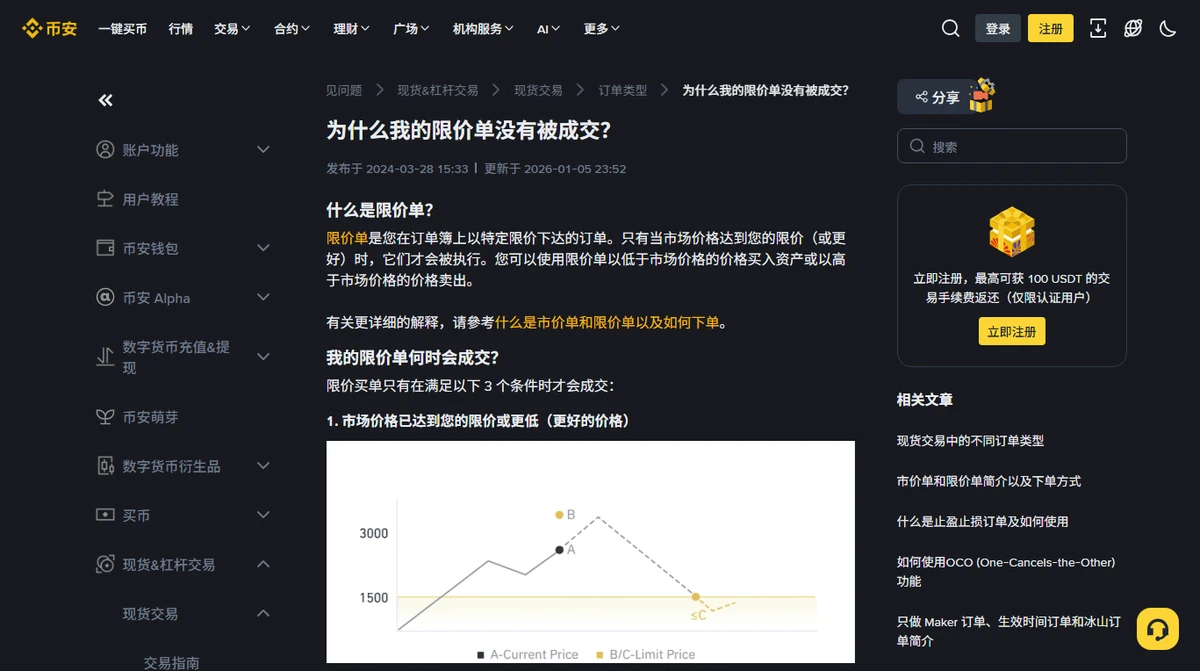Click the 数字货币充值&提现 deposit icon
Screen dimensions: 1200x671
(105, 357)
